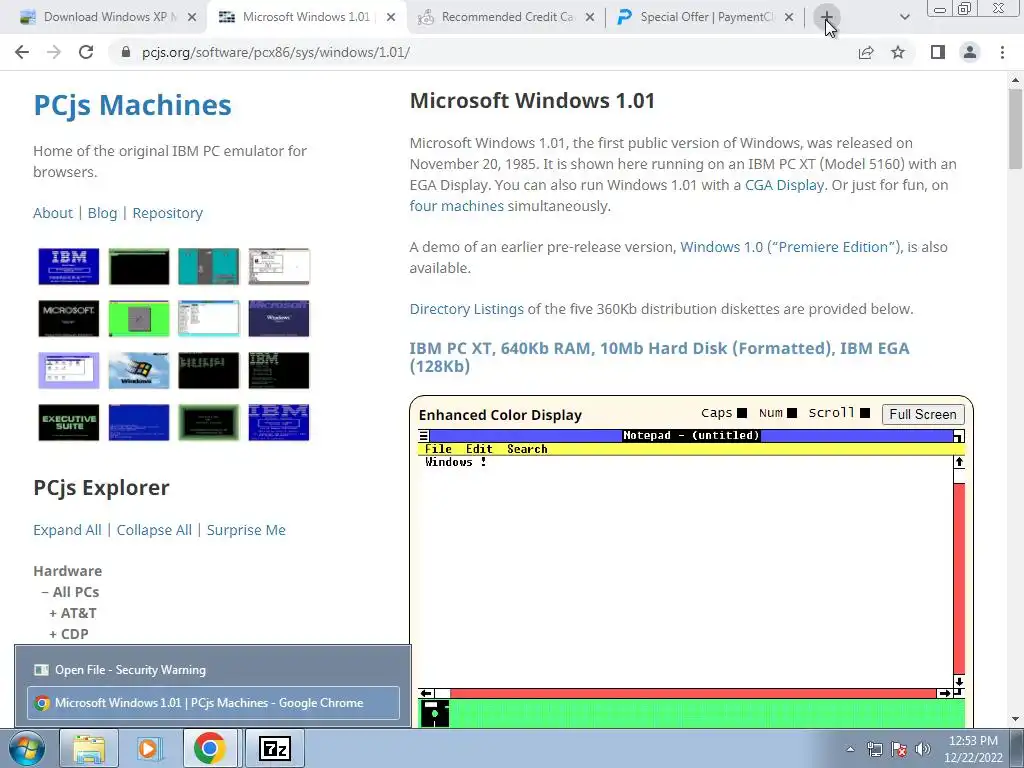The image size is (1024, 768).
Task: Open the Windows Start button
Action: point(27,748)
